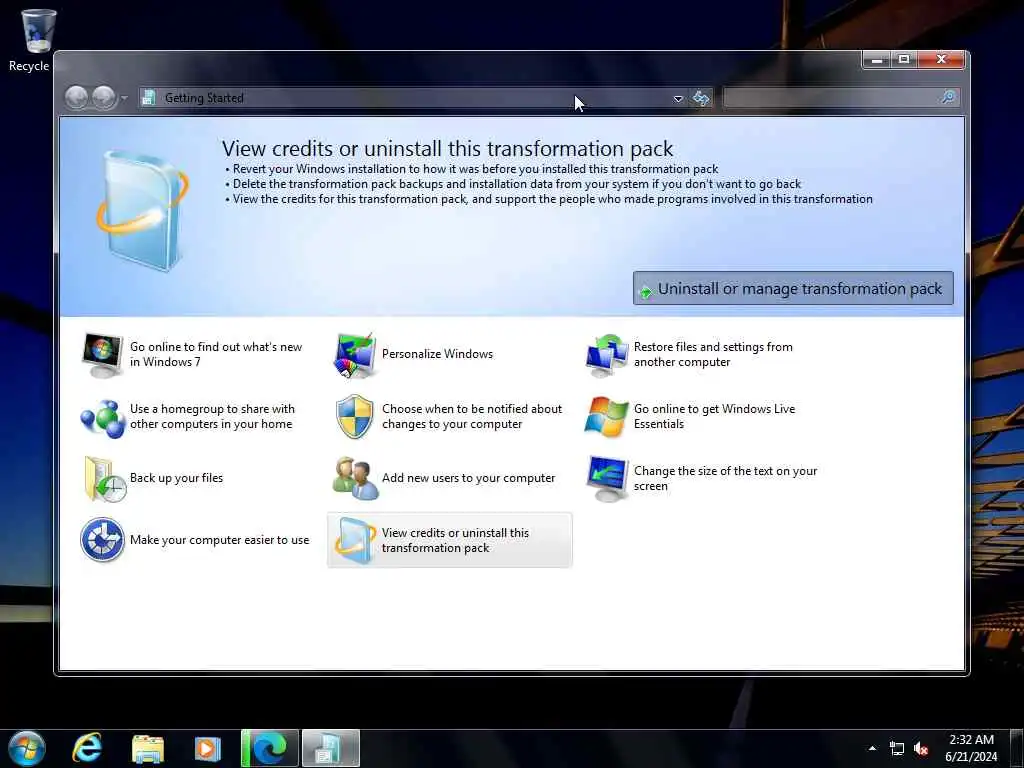Open 'Use a homegroup to share' text

(212, 416)
